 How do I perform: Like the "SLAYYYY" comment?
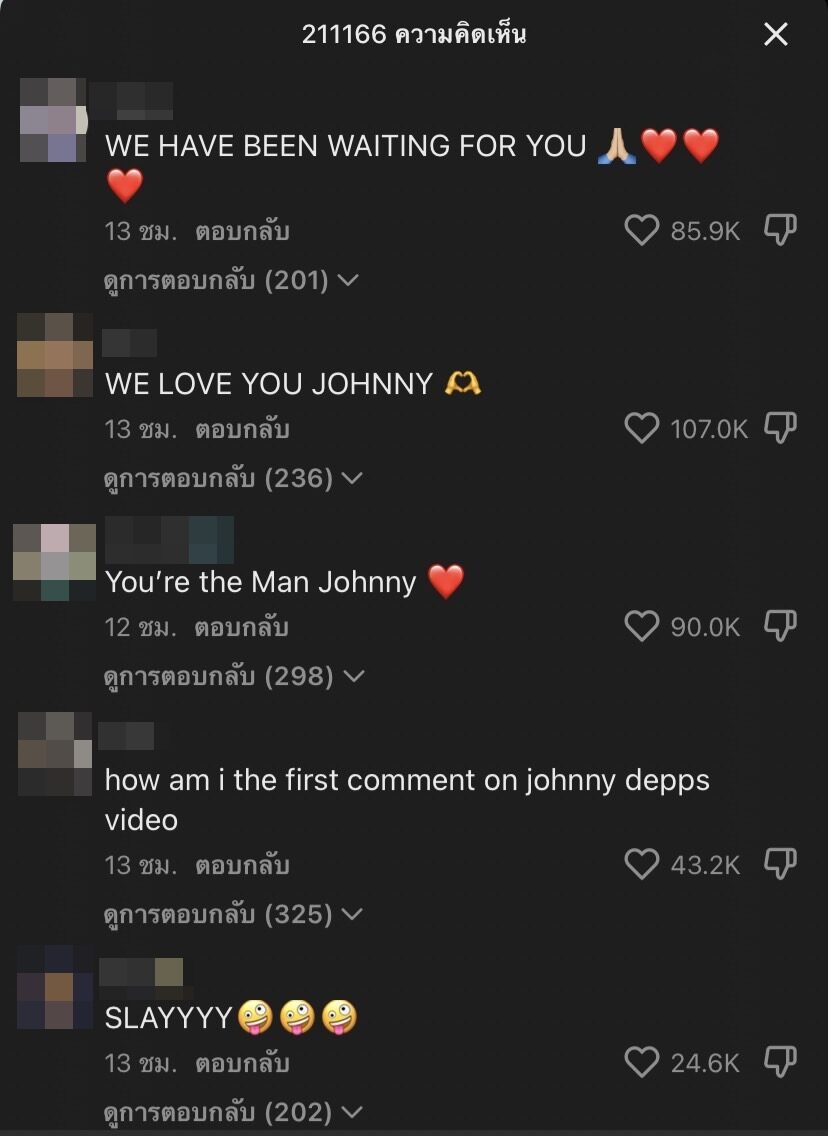click(x=641, y=1062)
